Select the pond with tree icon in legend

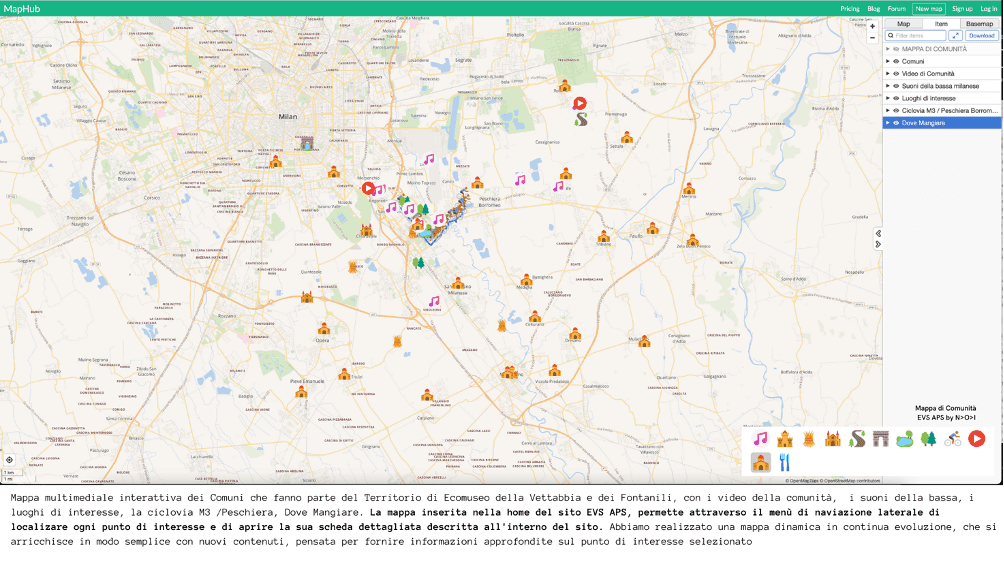tap(905, 439)
